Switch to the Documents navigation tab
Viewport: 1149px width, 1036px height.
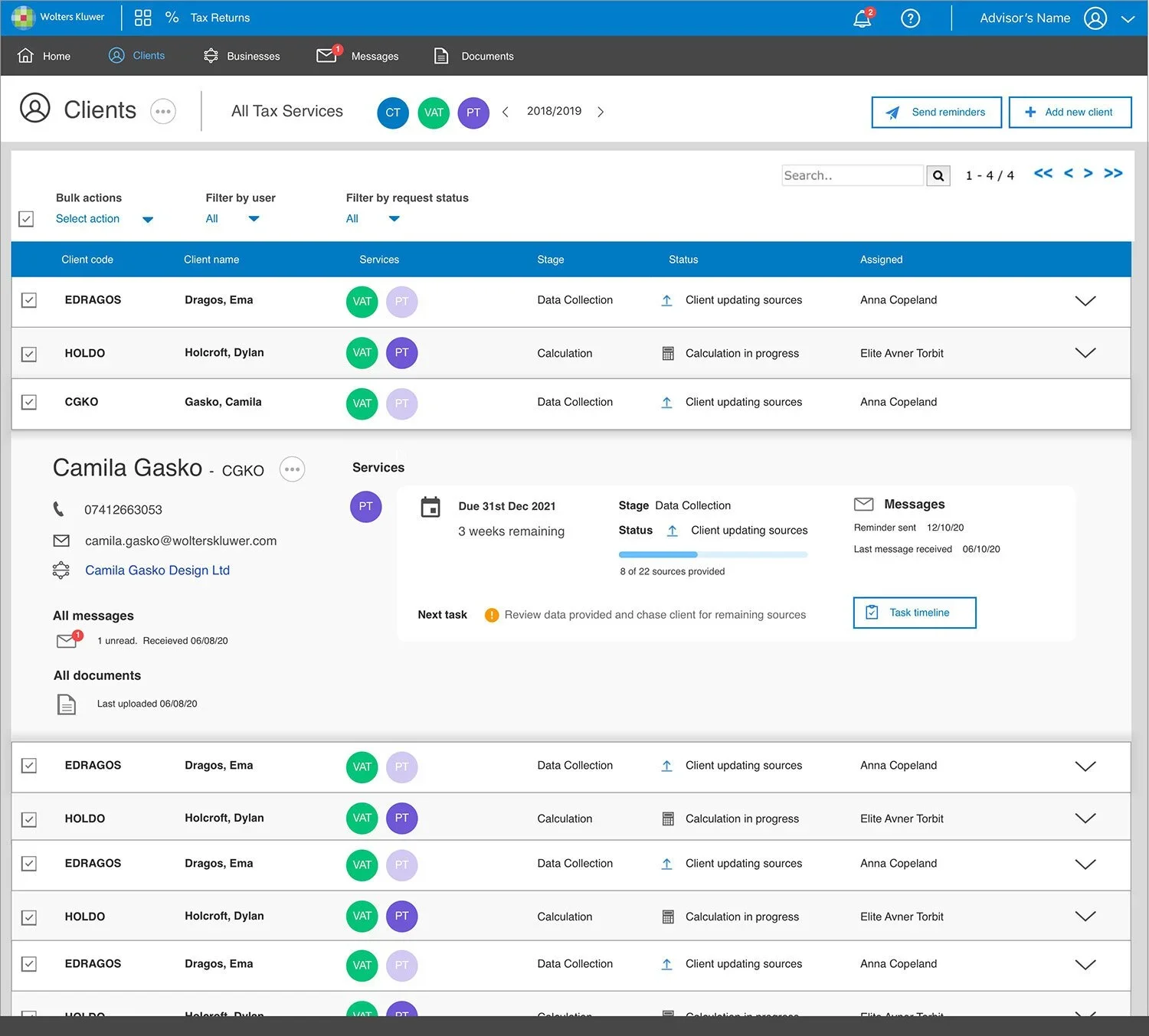[474, 56]
